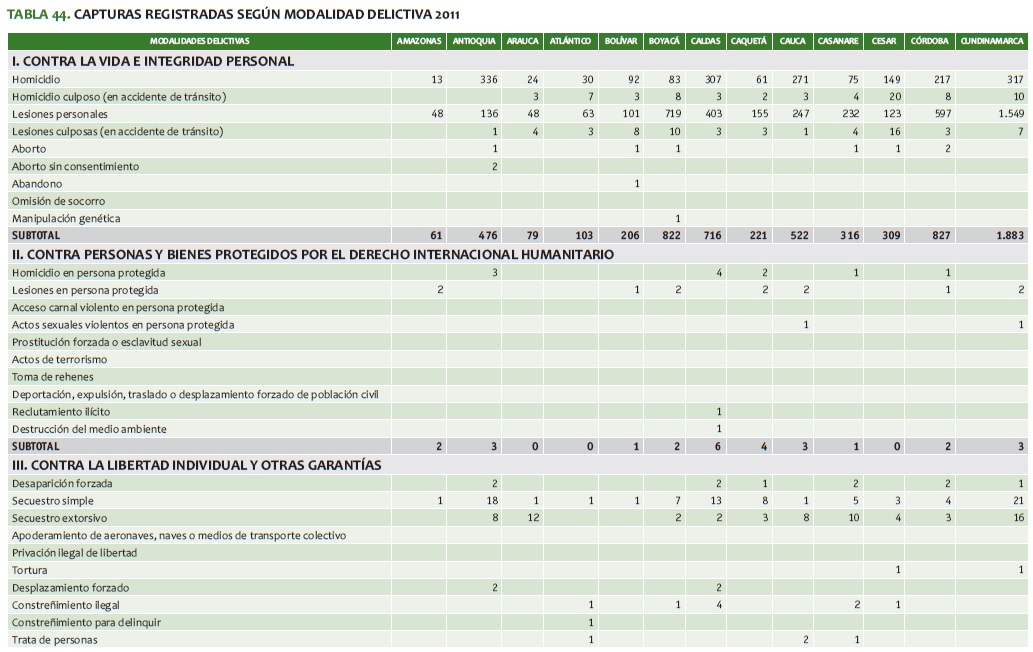Select the MODALIDADES DELICTIVAS header cell
The height and width of the screenshot is (652, 1033).
(200, 41)
